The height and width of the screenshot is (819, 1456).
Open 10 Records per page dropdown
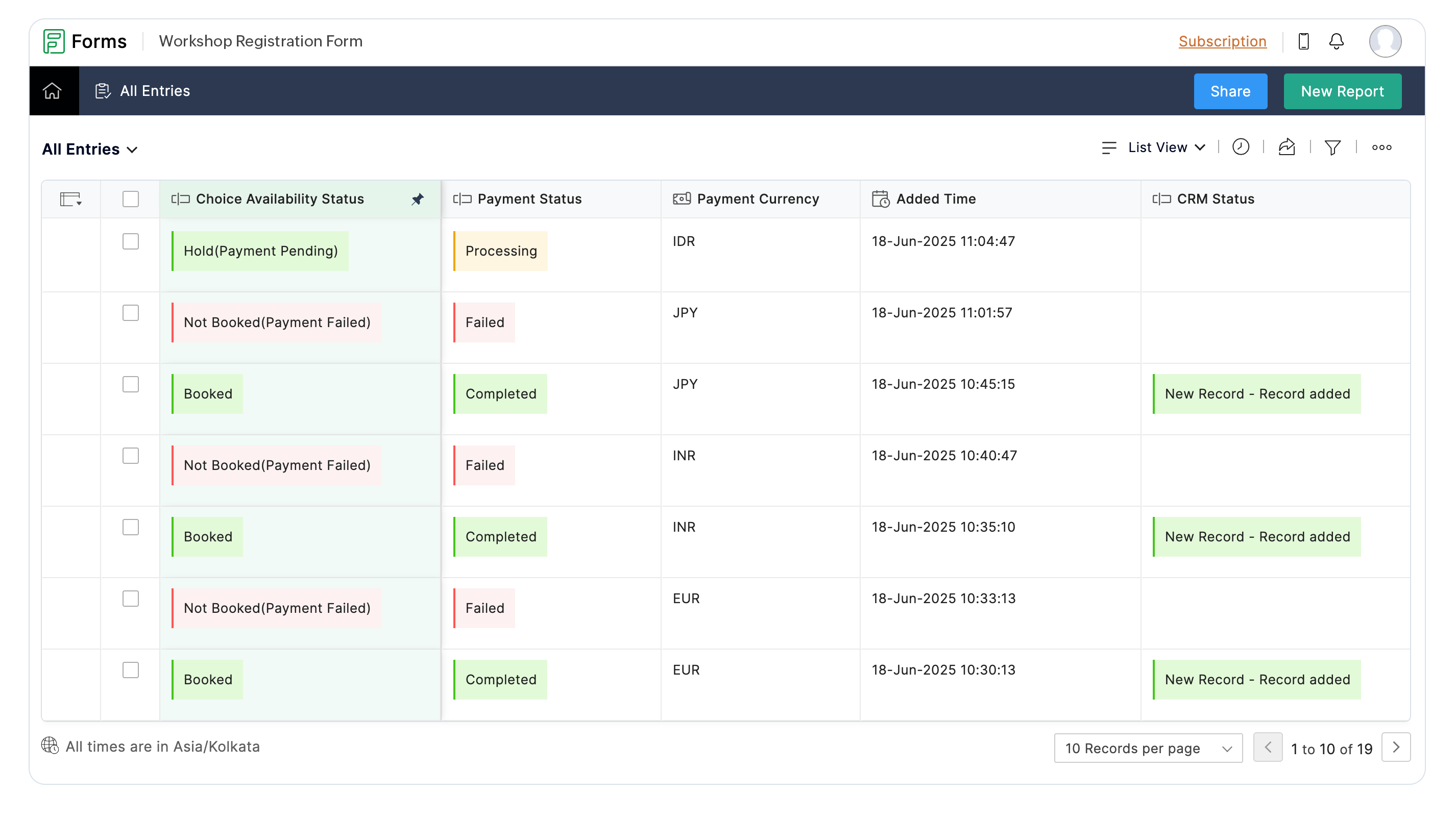(x=1148, y=748)
